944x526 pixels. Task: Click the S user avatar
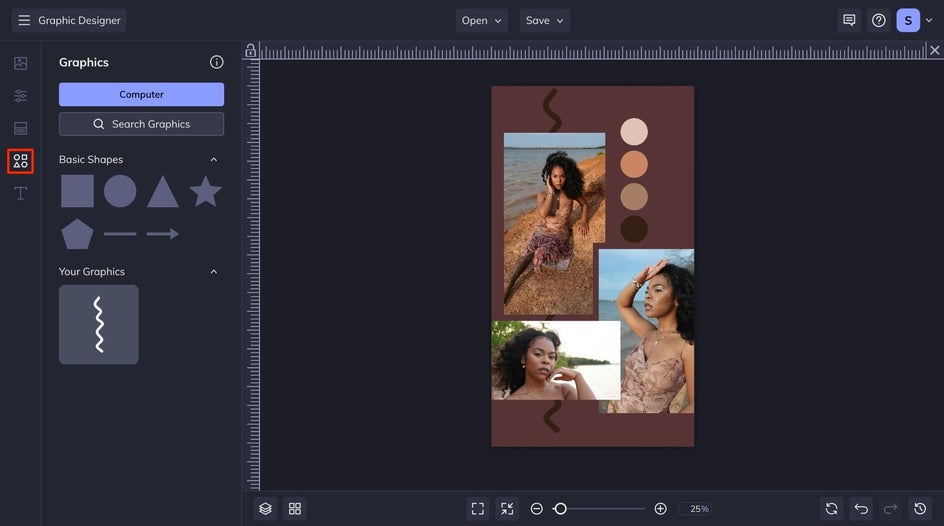[x=908, y=20]
